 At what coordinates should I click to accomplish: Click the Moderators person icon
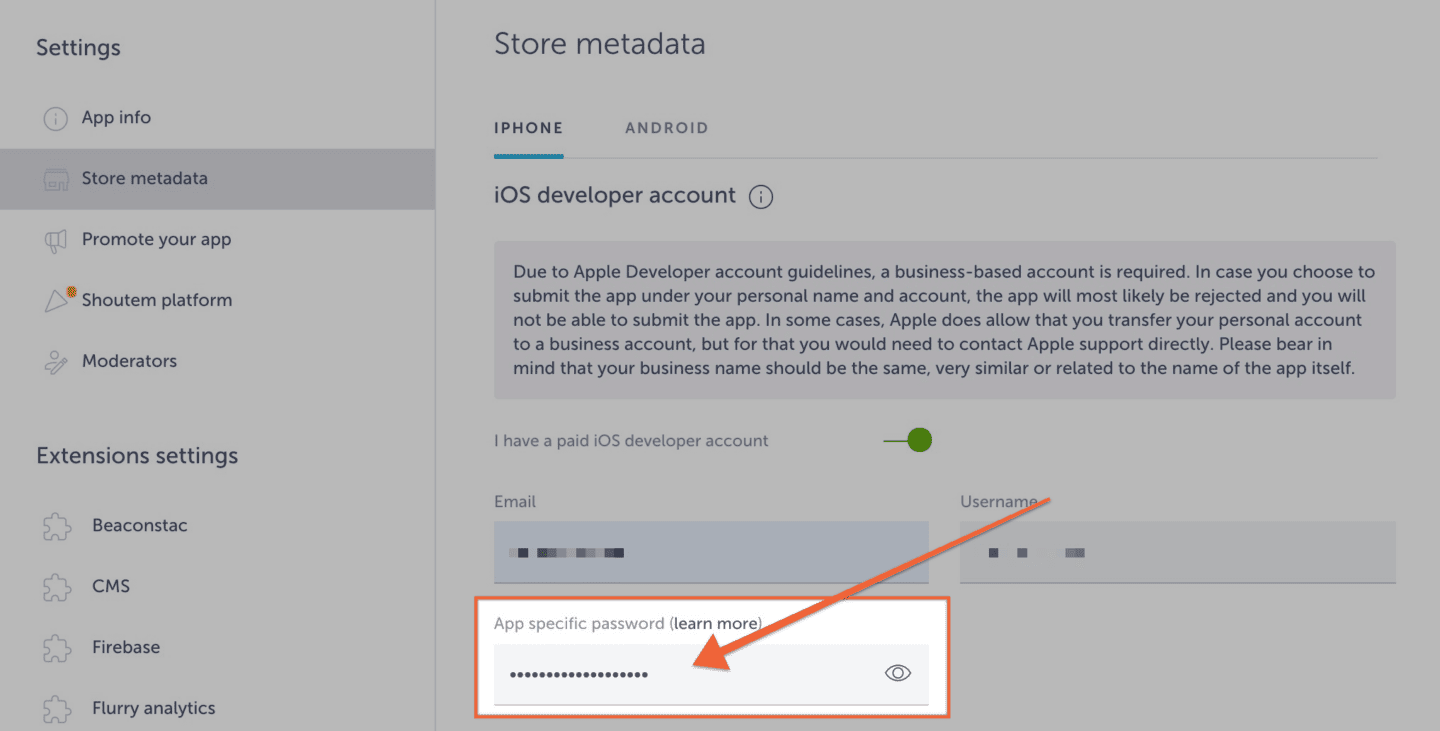pyautogui.click(x=55, y=362)
